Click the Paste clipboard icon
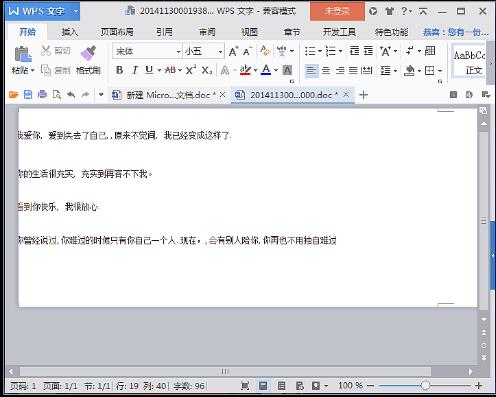The width and height of the screenshot is (496, 397). (x=23, y=54)
